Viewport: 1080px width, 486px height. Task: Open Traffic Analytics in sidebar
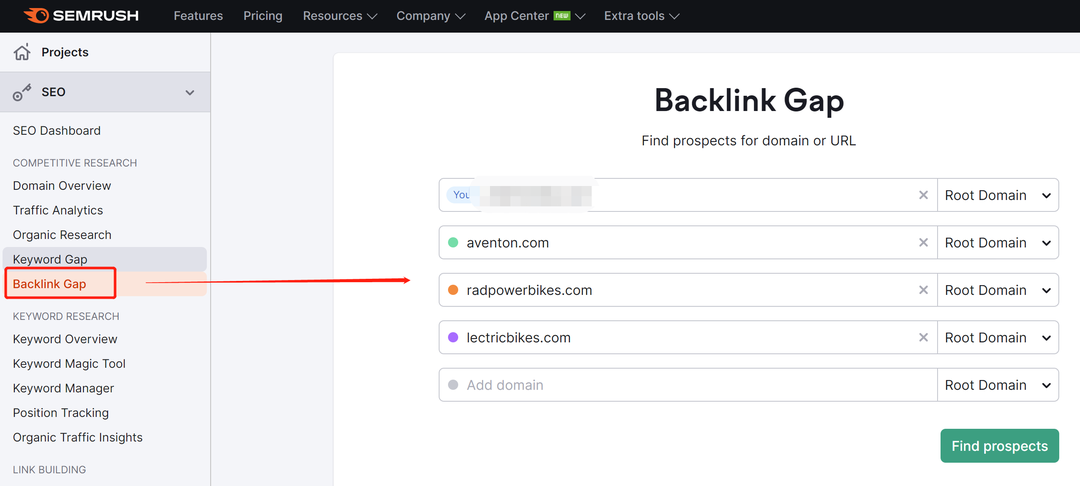coord(58,211)
